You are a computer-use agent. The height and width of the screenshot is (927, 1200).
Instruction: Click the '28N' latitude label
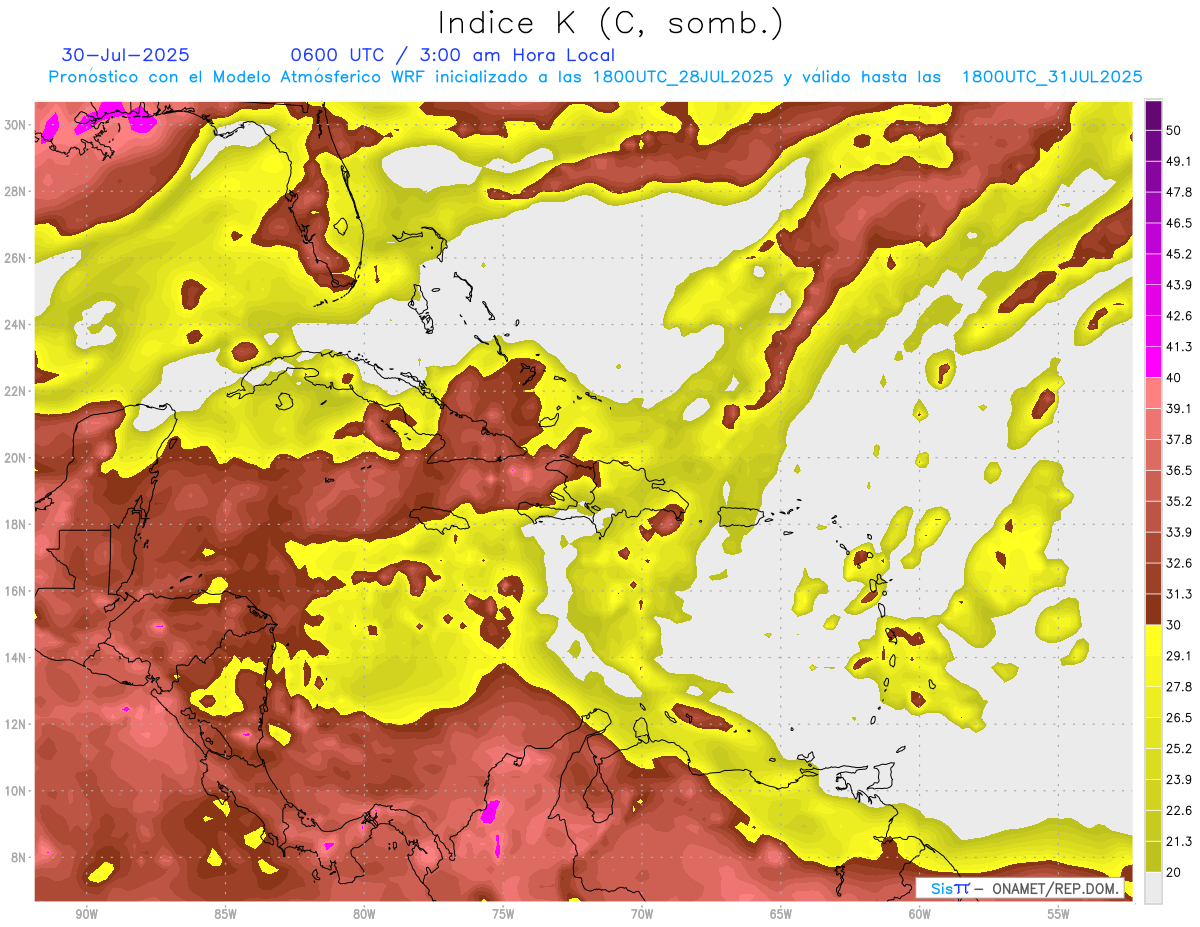coord(17,191)
